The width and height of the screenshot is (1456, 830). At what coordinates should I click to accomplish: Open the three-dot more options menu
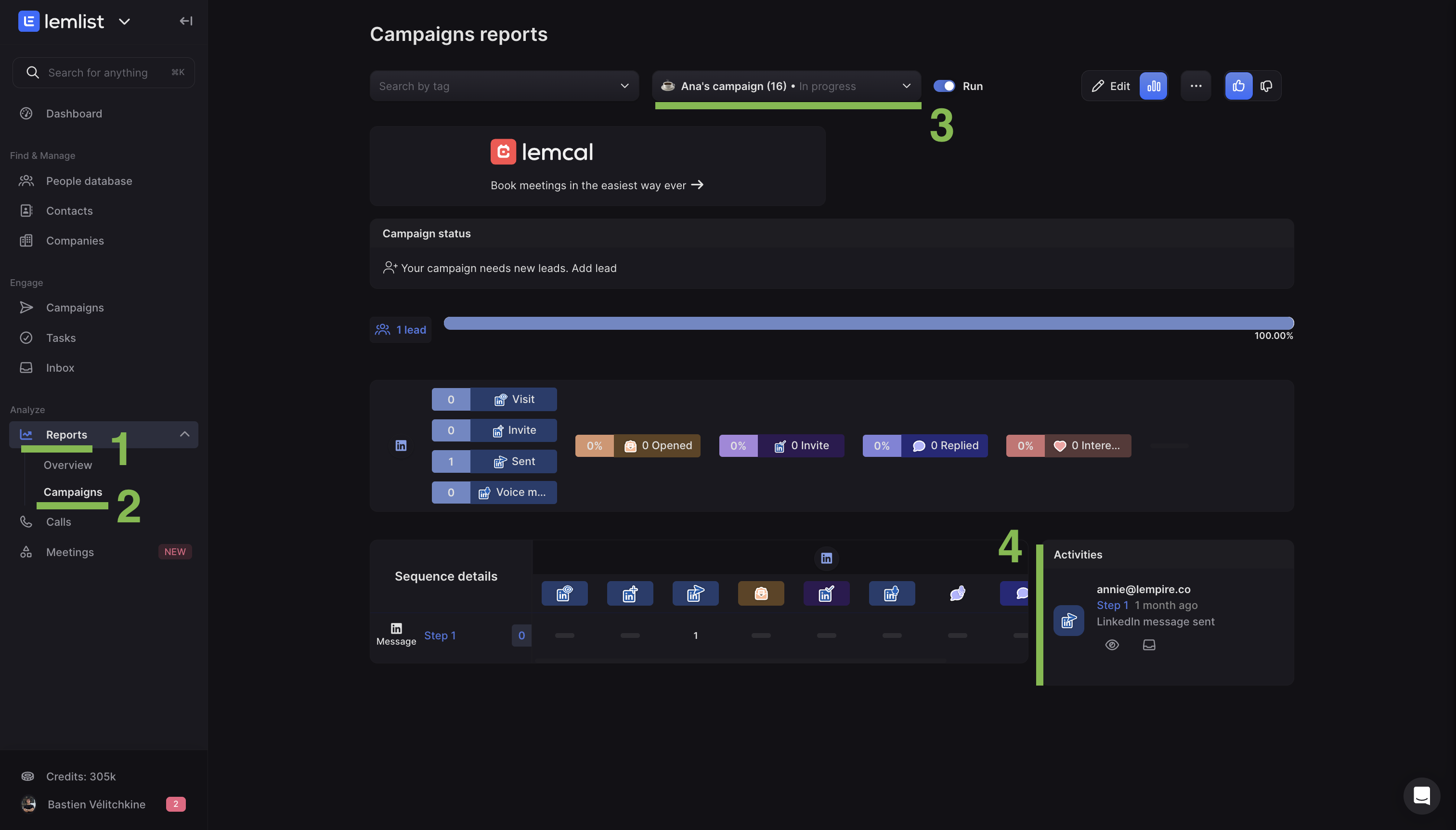1196,86
